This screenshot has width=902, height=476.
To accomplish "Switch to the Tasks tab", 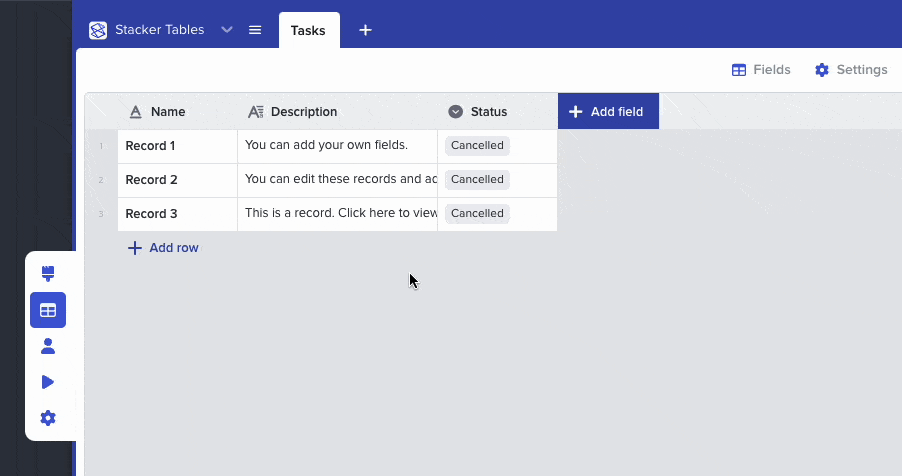I will point(308,30).
